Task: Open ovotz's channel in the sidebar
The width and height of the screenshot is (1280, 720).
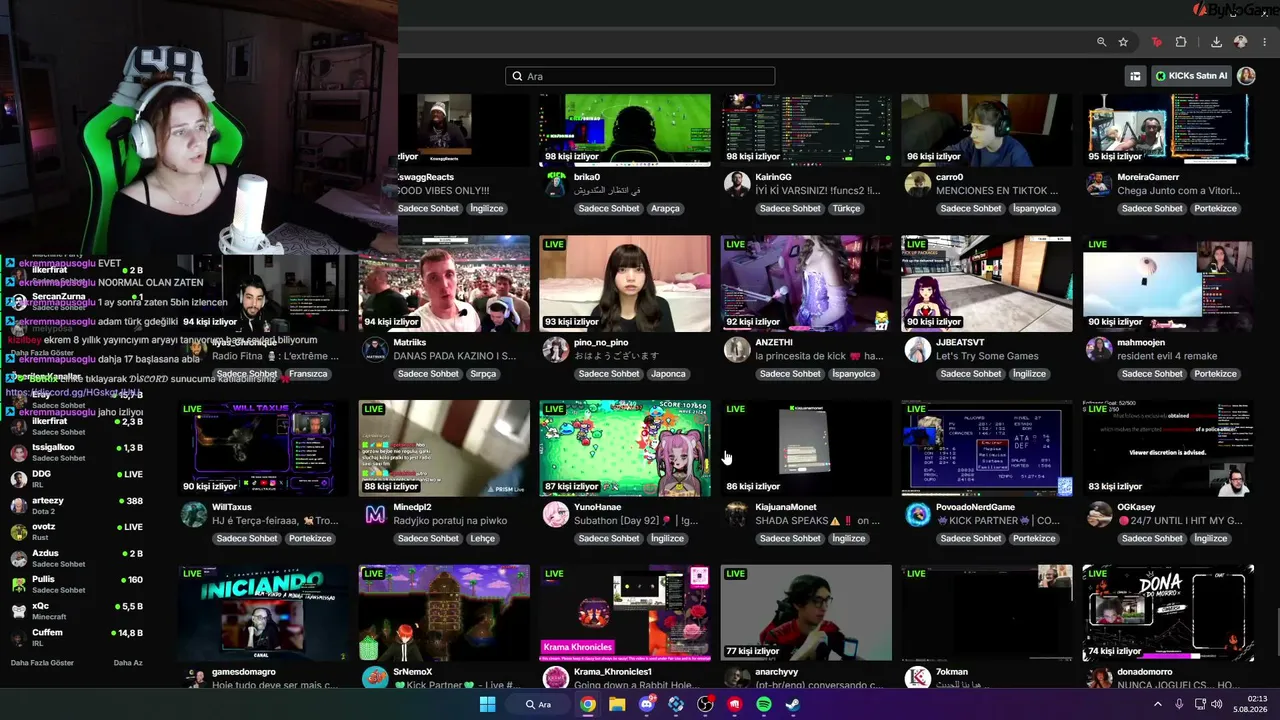Action: pos(77,532)
